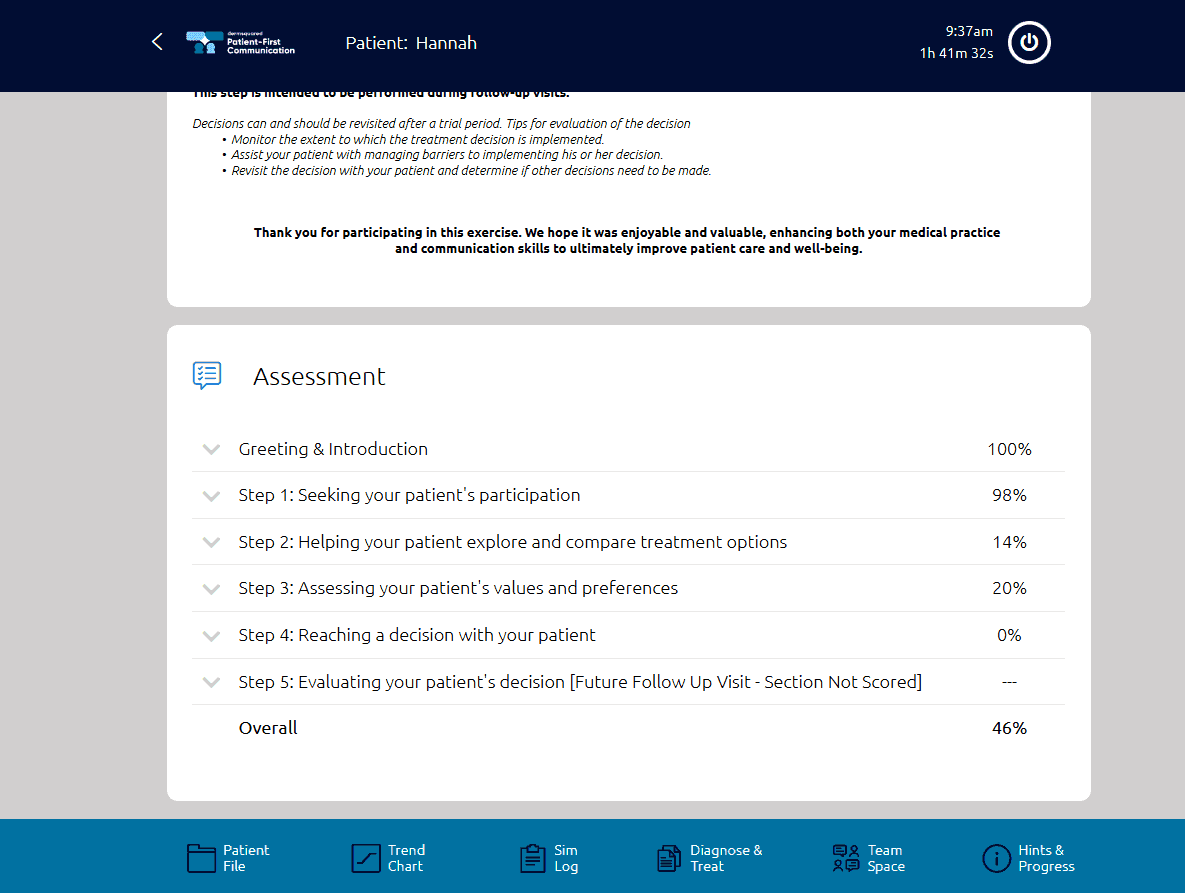
Task: Open the Patient File folder icon
Action: pyautogui.click(x=201, y=858)
